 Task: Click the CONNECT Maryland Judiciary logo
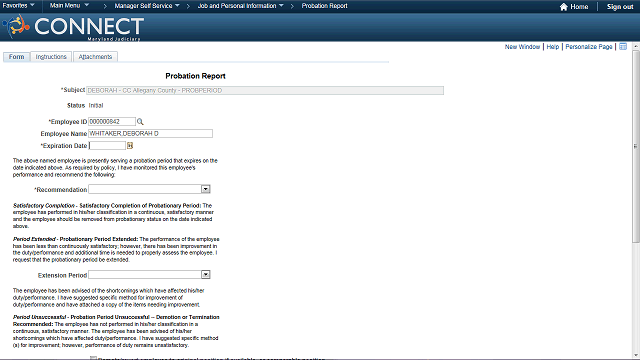point(73,27)
